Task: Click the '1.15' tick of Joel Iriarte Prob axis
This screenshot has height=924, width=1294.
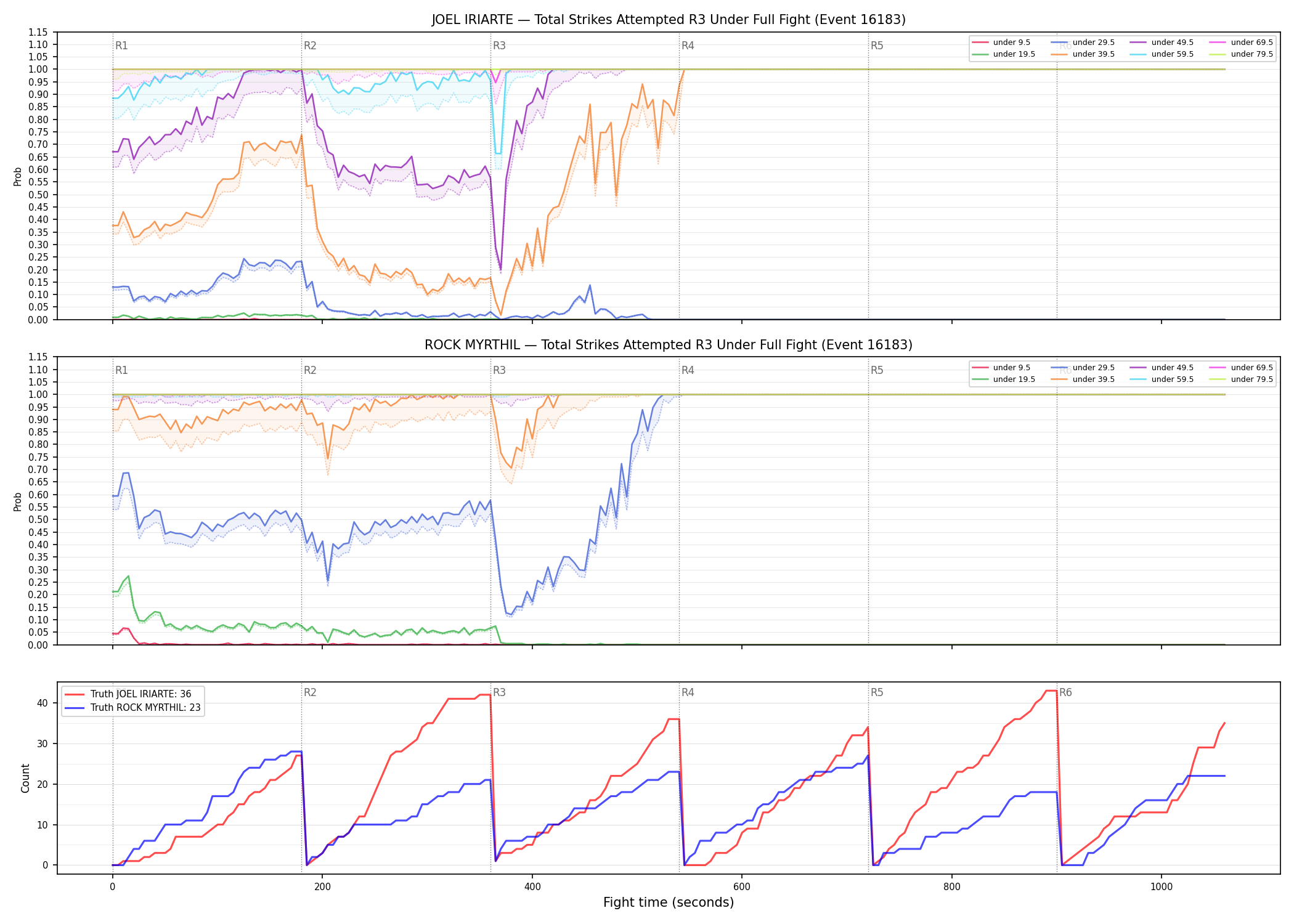Action: (x=38, y=32)
